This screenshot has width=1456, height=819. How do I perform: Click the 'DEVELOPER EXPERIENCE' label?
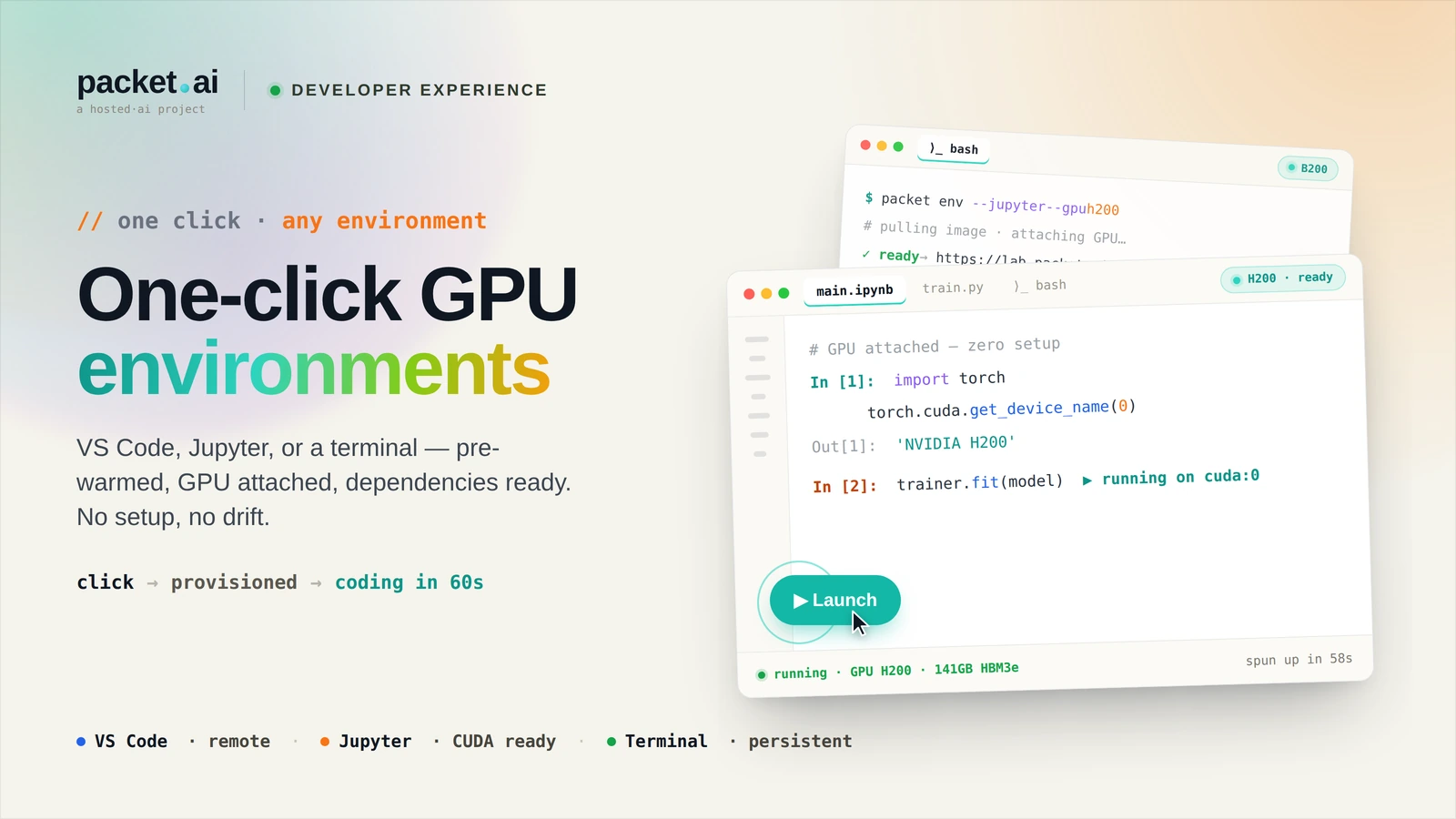pyautogui.click(x=420, y=90)
